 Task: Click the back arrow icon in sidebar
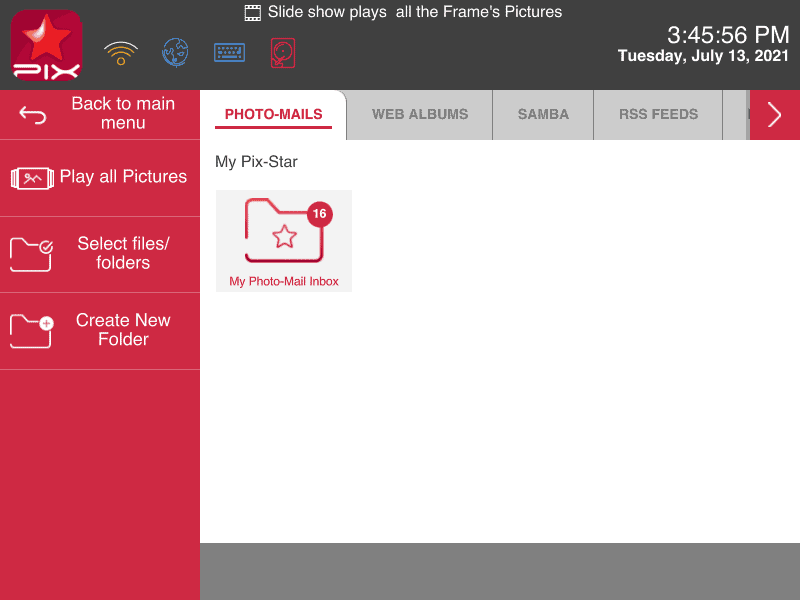pos(33,115)
